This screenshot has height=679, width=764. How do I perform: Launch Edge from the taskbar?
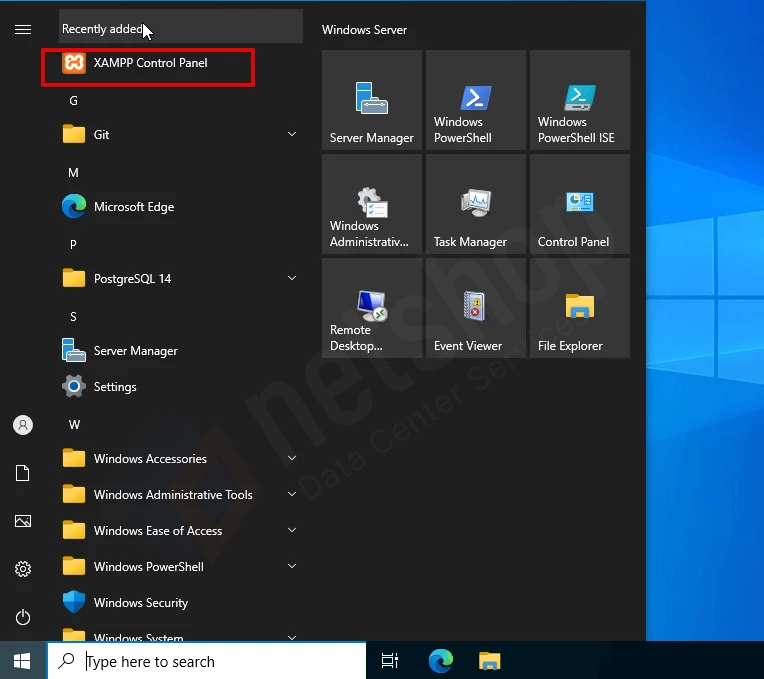pos(441,661)
